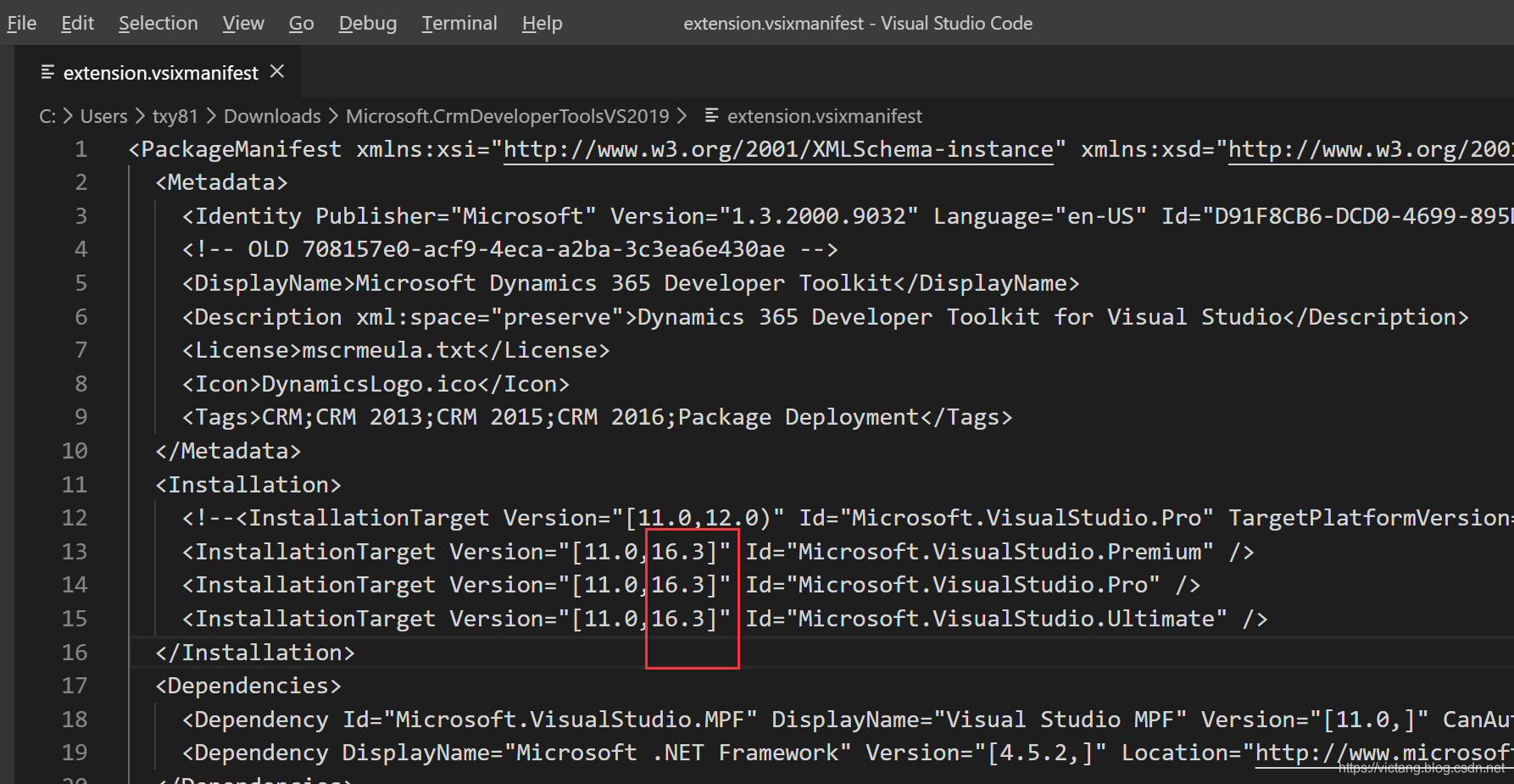
Task: Click the C: breadcrumb segment
Action: 47,116
